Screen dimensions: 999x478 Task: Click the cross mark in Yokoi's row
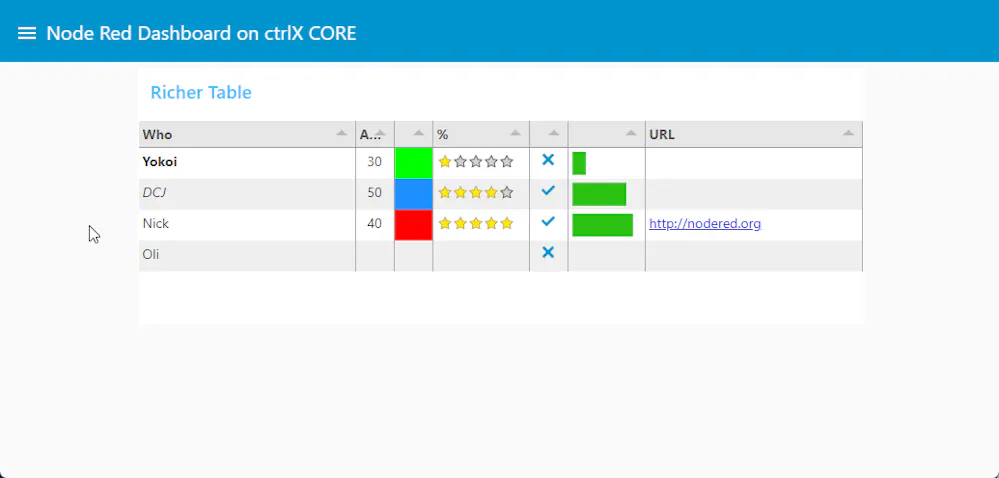point(548,160)
